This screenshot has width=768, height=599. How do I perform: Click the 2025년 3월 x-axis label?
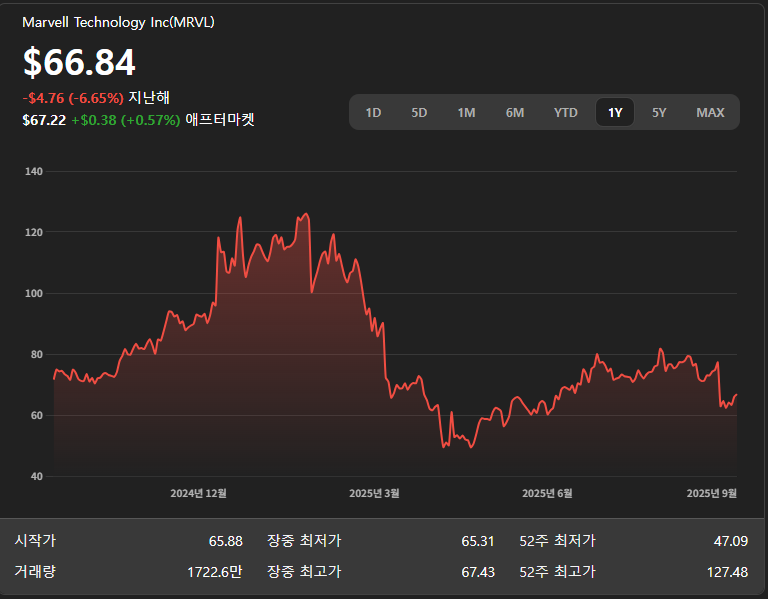point(374,493)
